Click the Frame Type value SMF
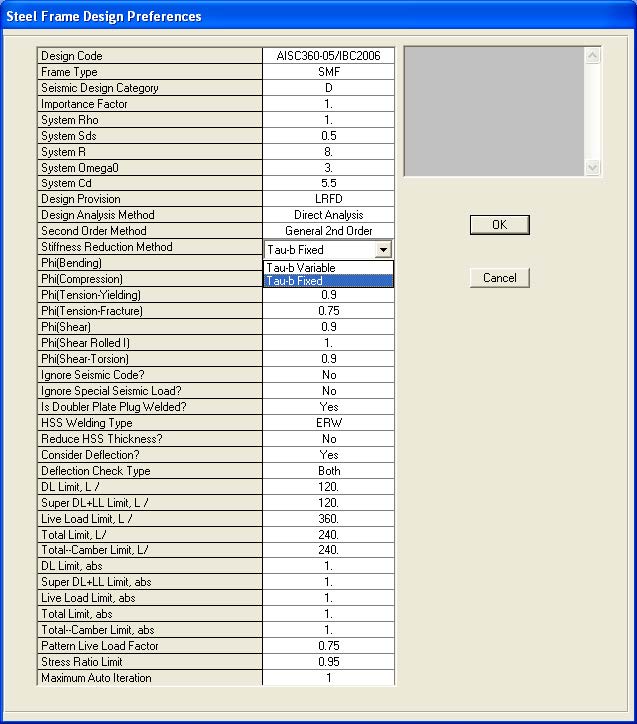Viewport: 637px width, 724px height. point(328,72)
